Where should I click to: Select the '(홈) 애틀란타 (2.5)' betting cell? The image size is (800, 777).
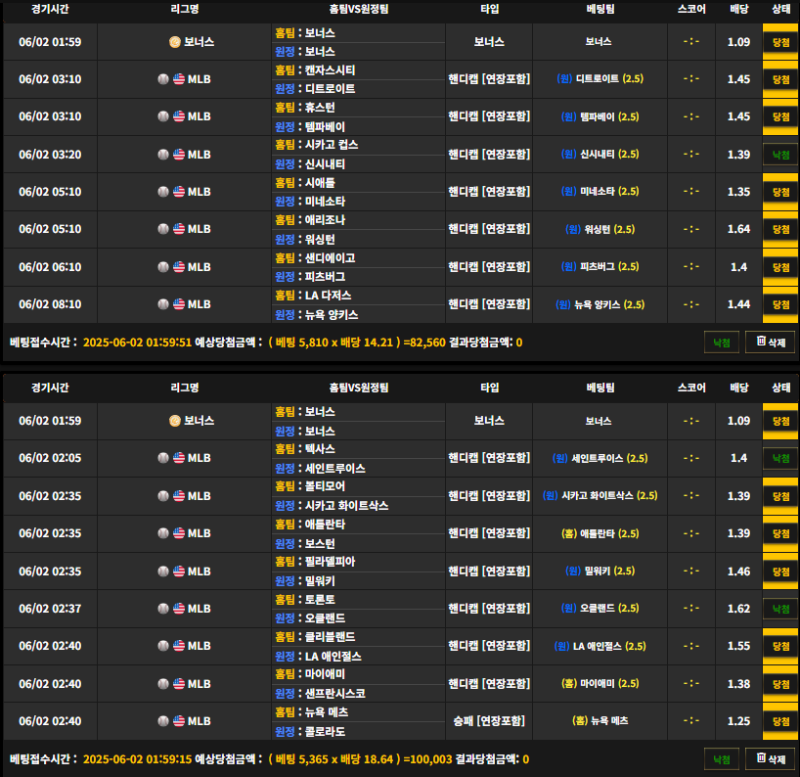600,534
